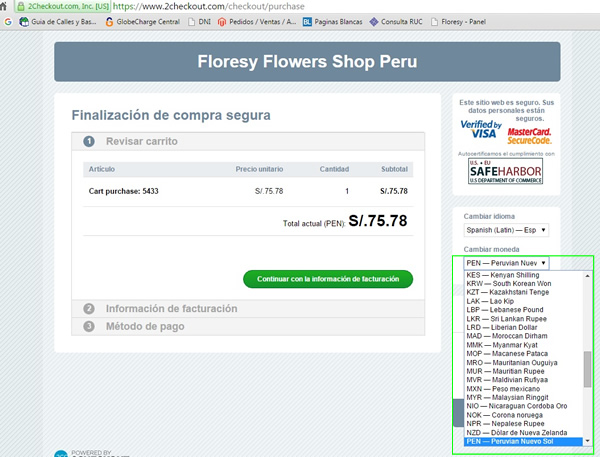Select LBP — Lebanese Pound
The image size is (600, 457).
click(x=523, y=310)
